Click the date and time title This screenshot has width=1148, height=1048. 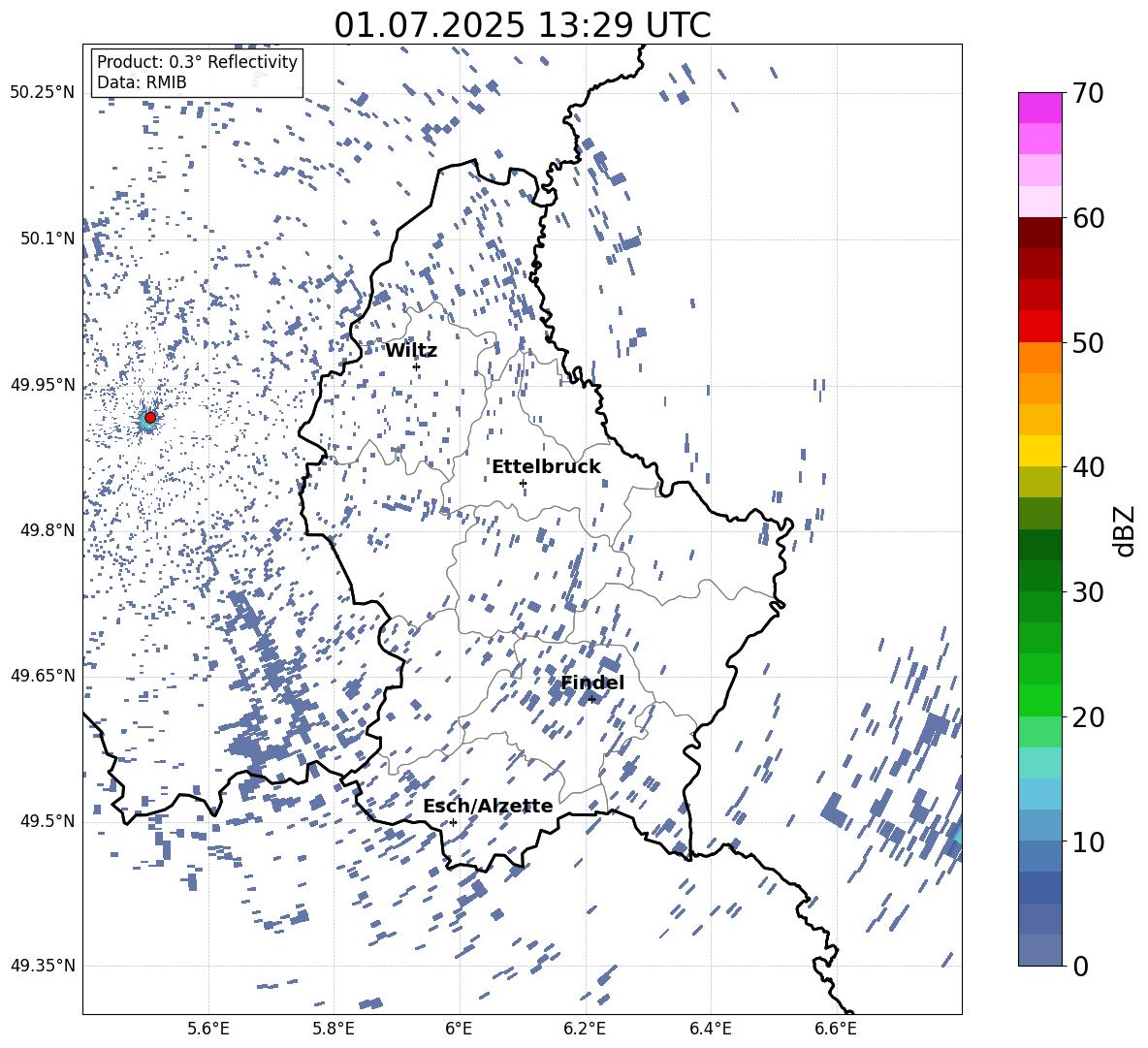[x=523, y=25]
